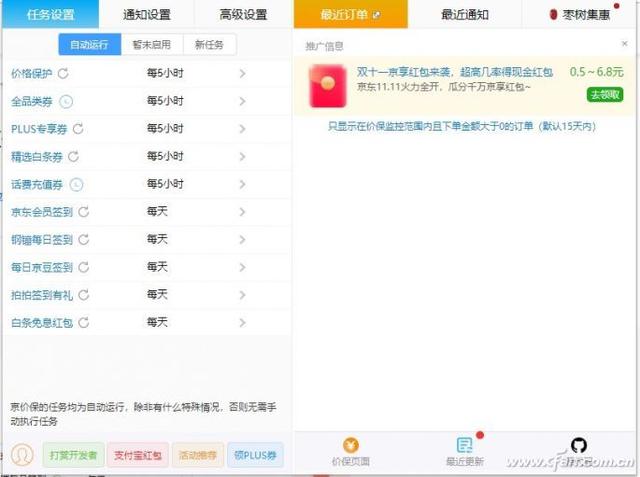Select the 暂未启用 sub-tab

[x=152, y=44]
